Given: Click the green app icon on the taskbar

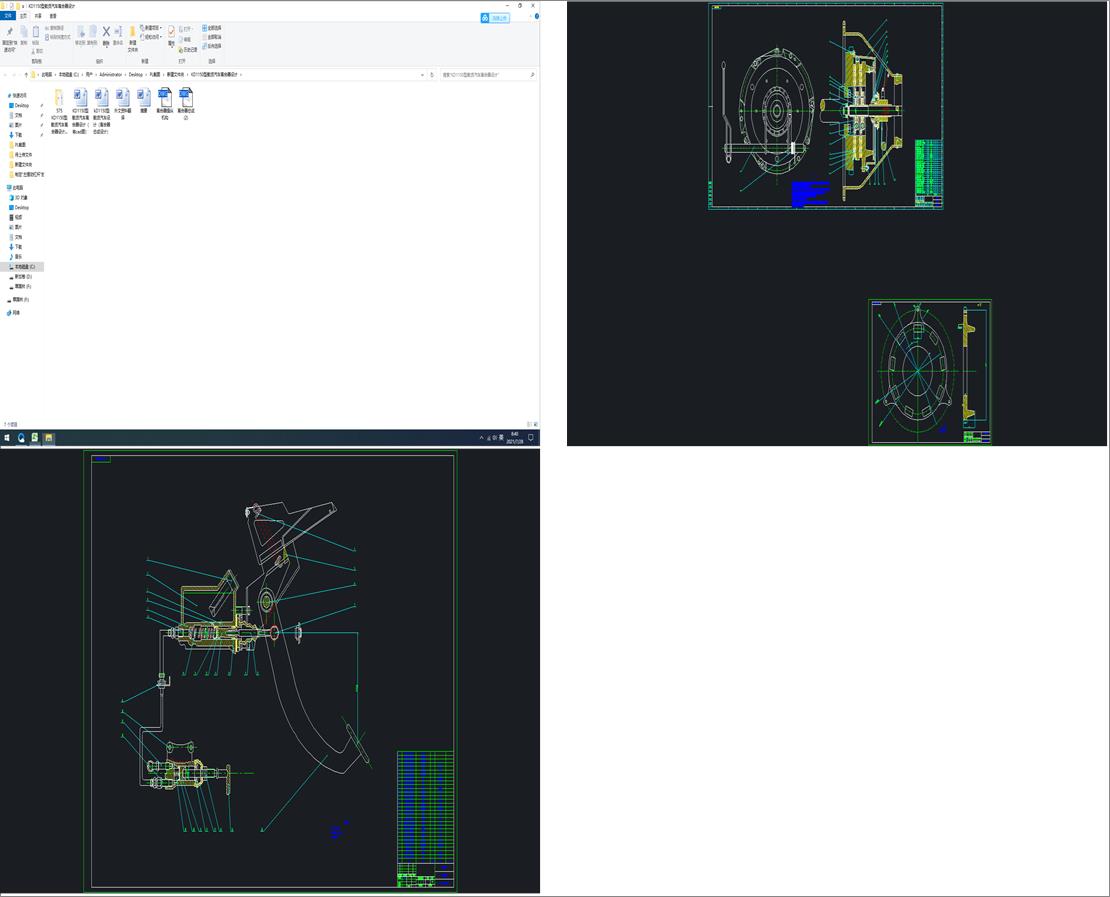Looking at the screenshot, I should tap(35, 438).
